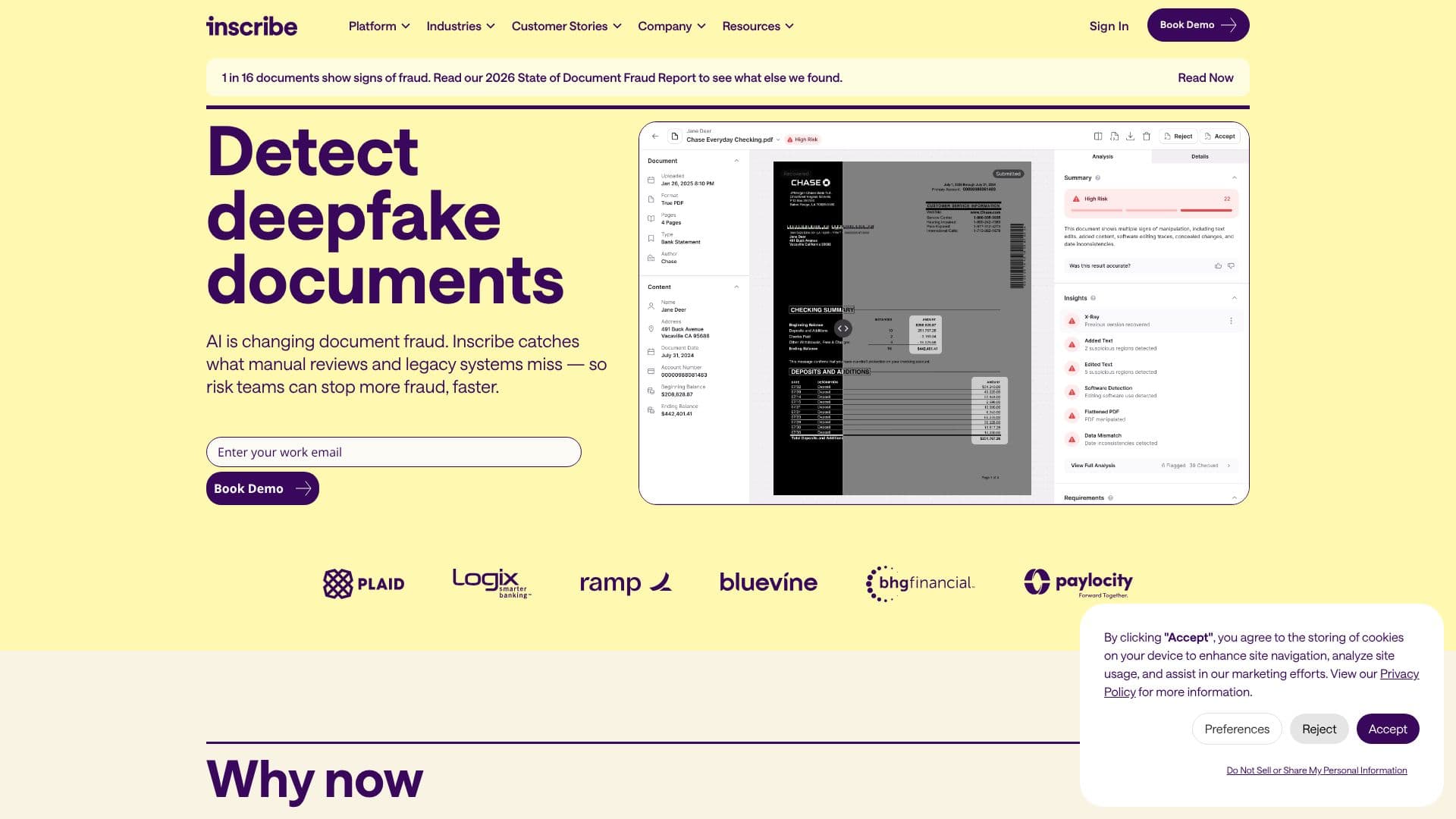Switch to the Details tab
The height and width of the screenshot is (819, 1456).
click(1200, 156)
